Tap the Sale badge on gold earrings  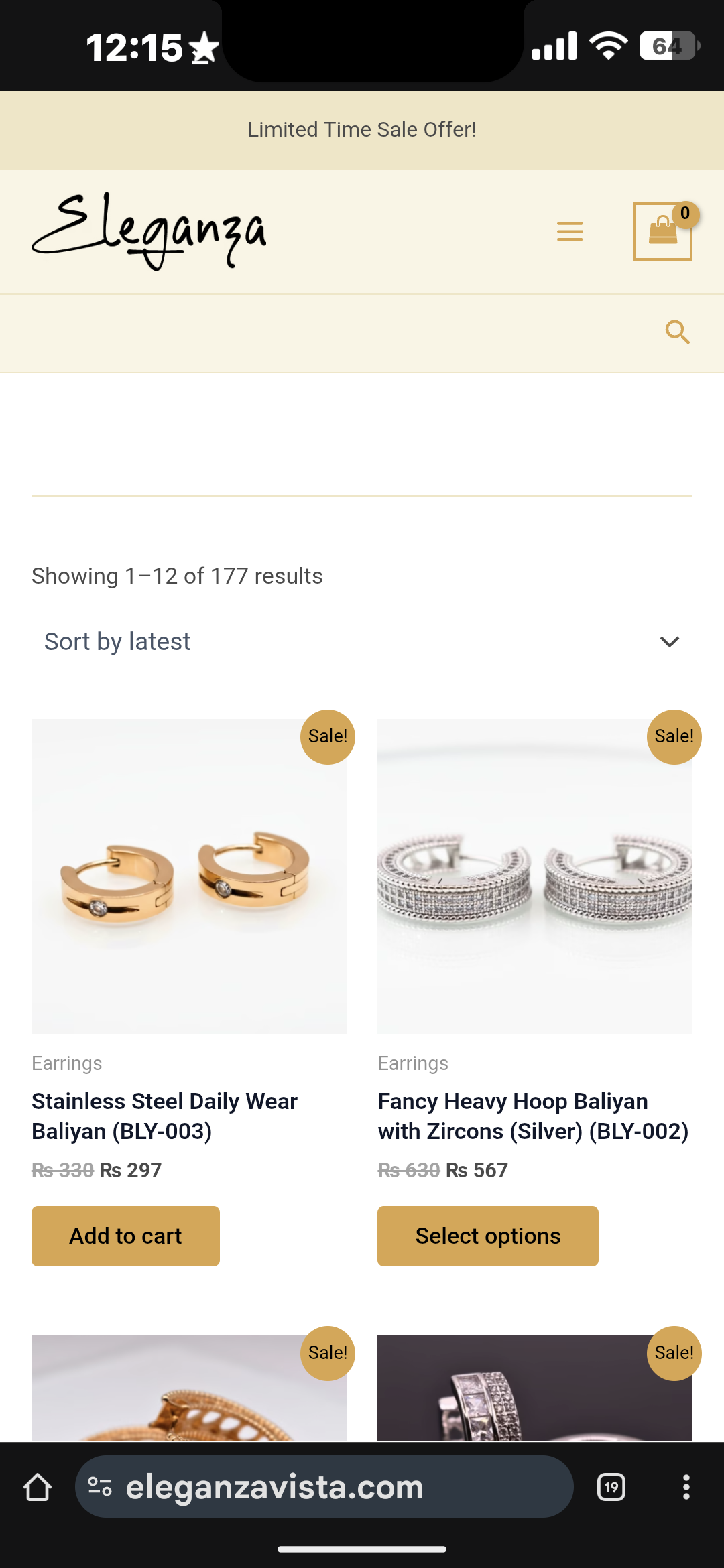click(327, 736)
